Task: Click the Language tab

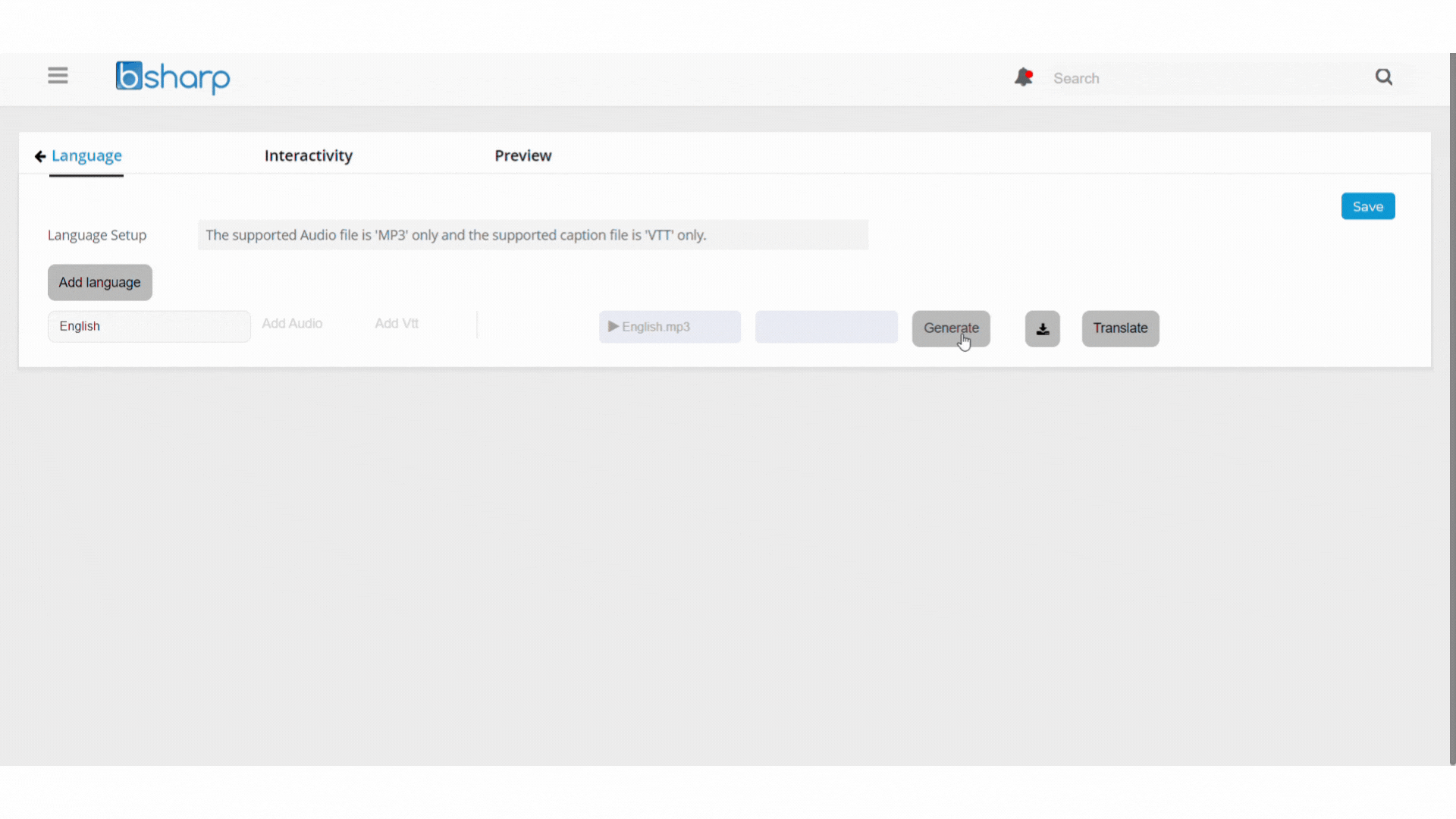Action: [x=86, y=155]
